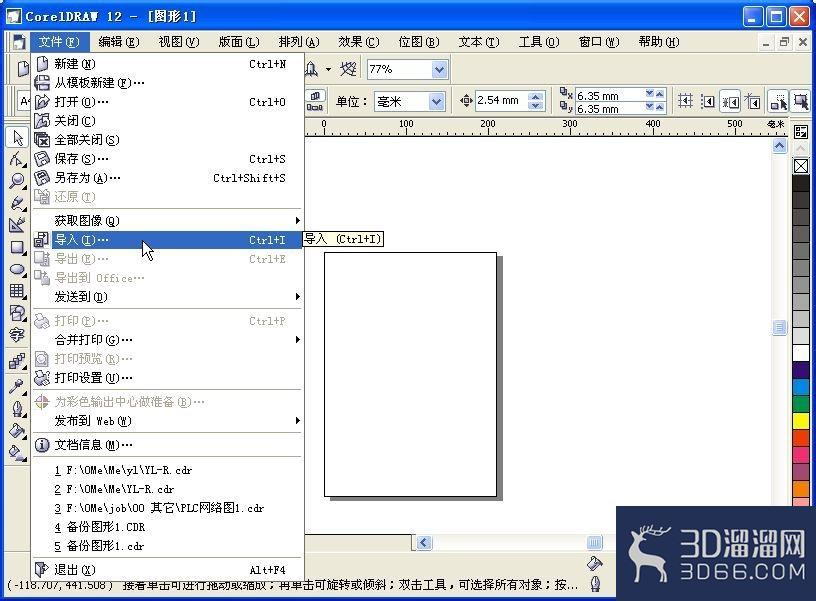This screenshot has width=816, height=601.
Task: Choose 新建 from the File menu
Action: 168,64
